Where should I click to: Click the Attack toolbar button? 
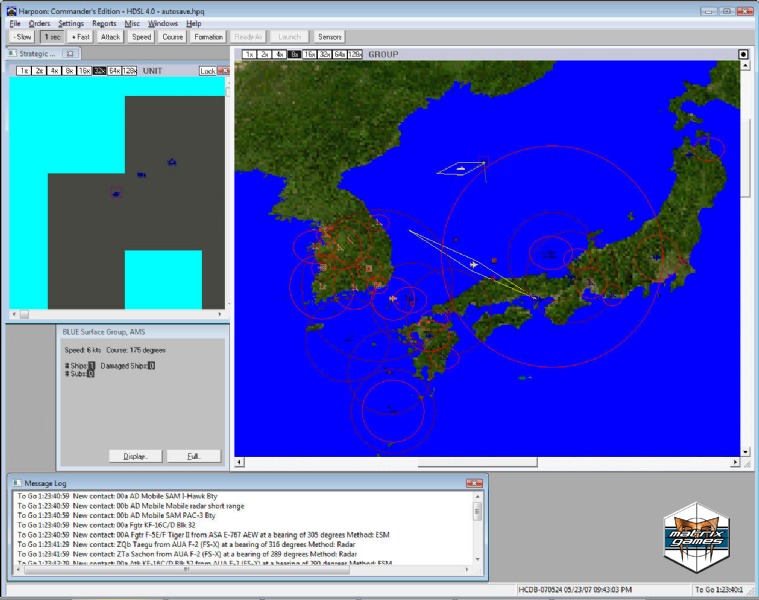111,37
